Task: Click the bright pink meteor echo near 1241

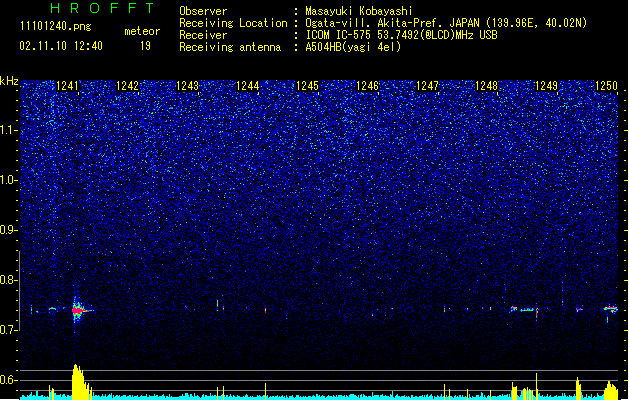Action: pyautogui.click(x=78, y=310)
